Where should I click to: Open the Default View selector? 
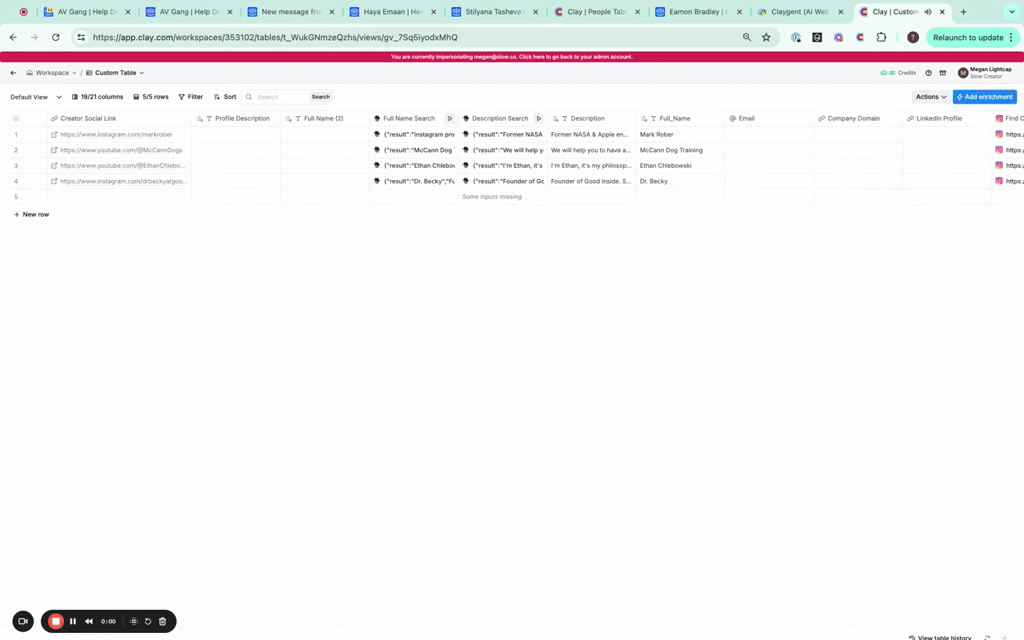[x=36, y=97]
